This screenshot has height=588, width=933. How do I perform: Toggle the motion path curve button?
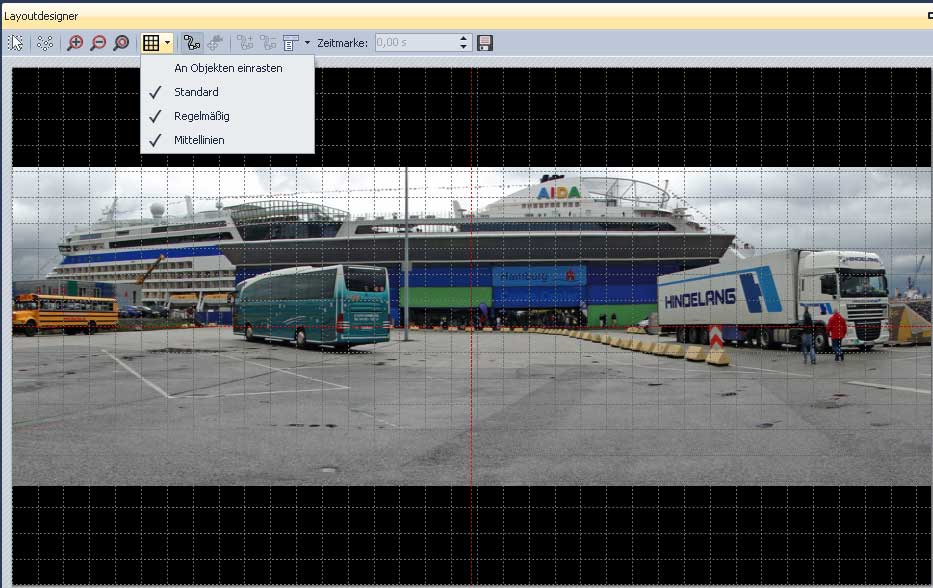click(x=191, y=43)
